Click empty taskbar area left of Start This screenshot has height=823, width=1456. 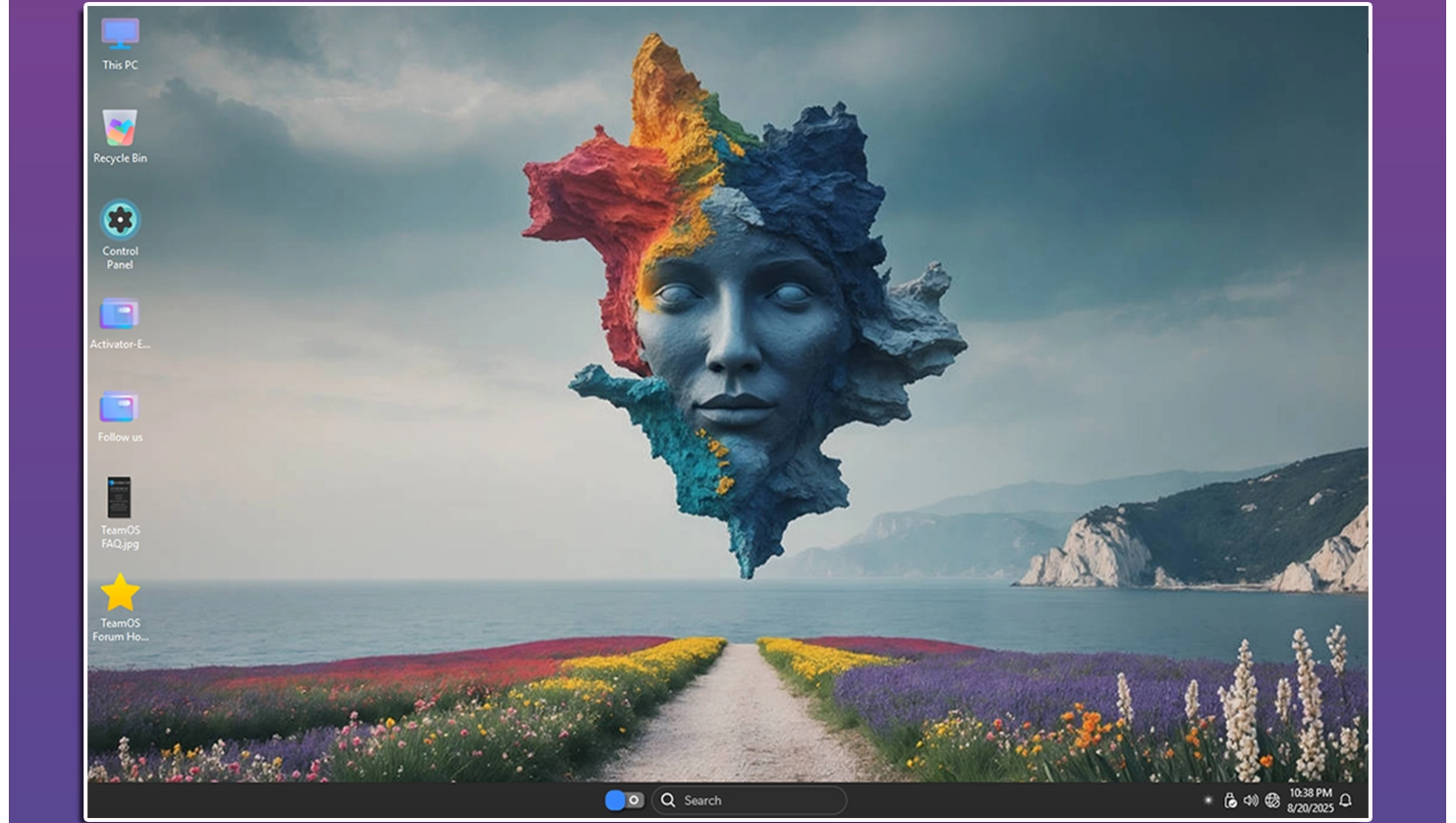pos(344,800)
